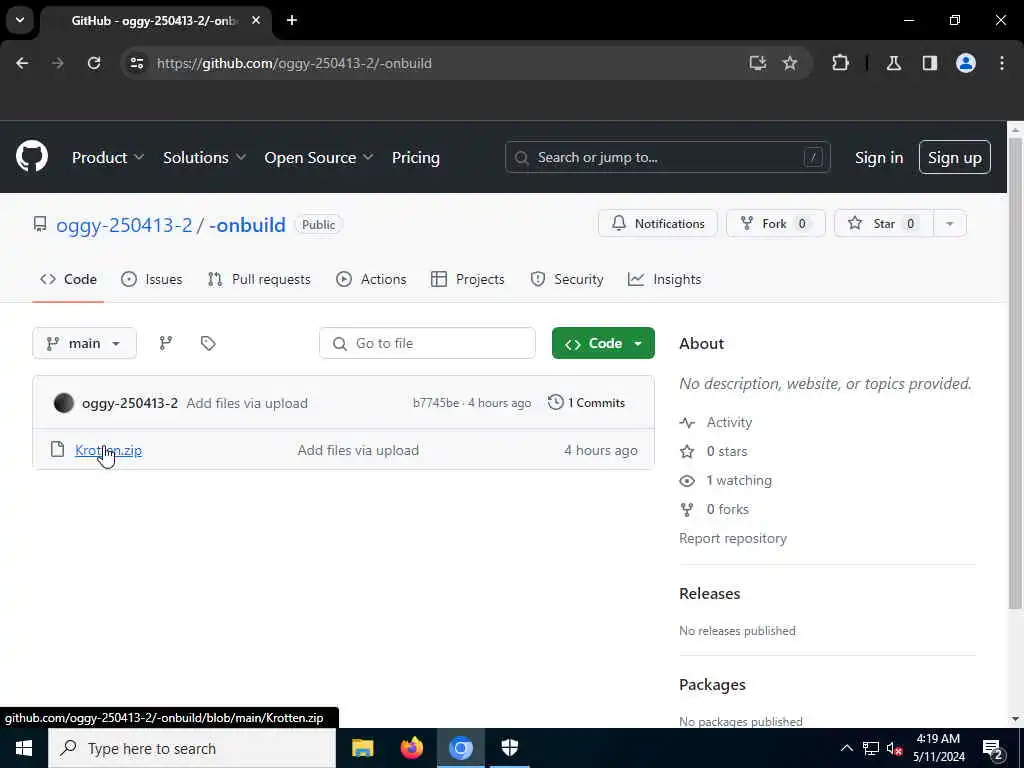Open the green Code dropdown button
1024x768 pixels.
pos(603,343)
